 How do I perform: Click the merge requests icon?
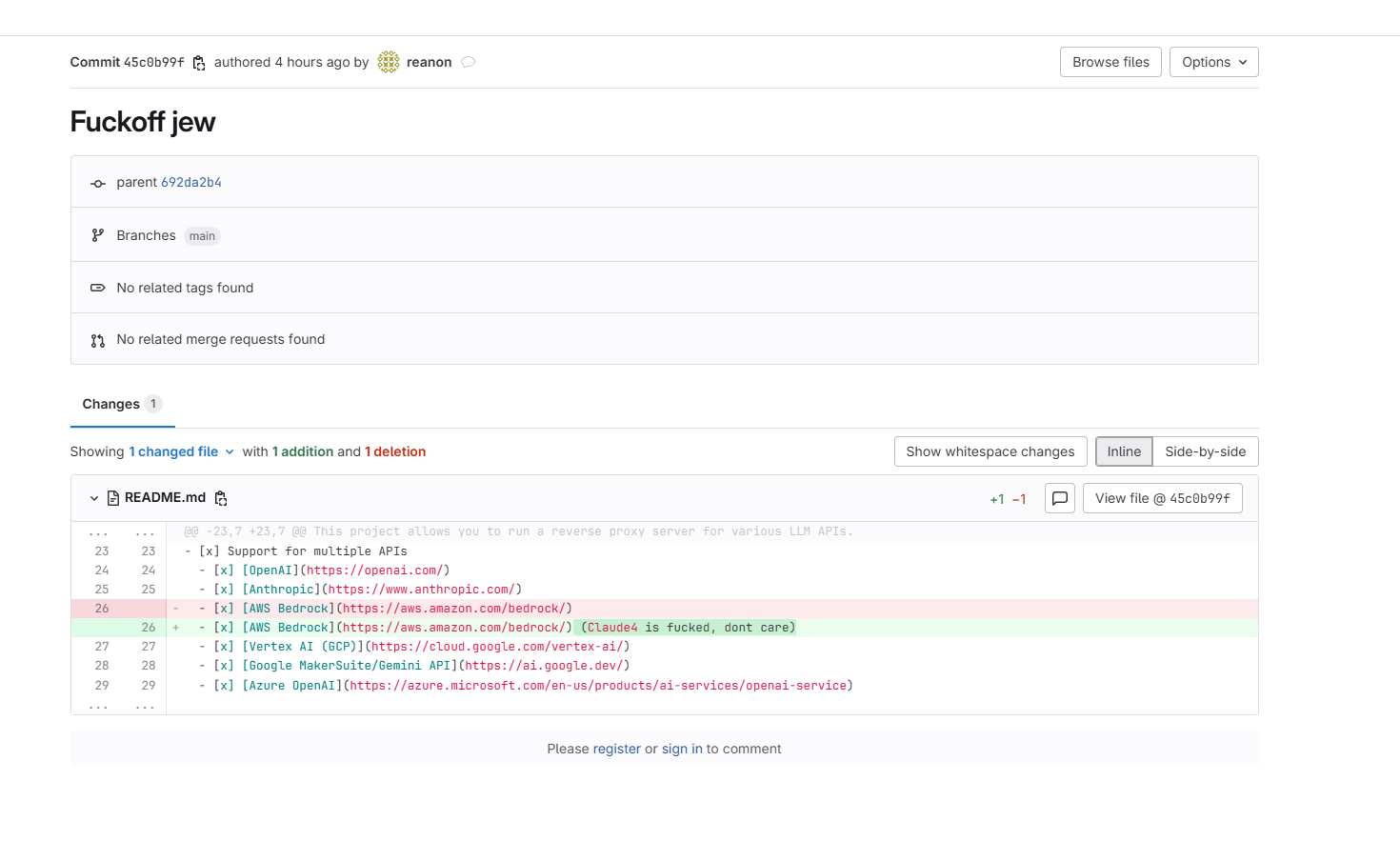coord(97,340)
